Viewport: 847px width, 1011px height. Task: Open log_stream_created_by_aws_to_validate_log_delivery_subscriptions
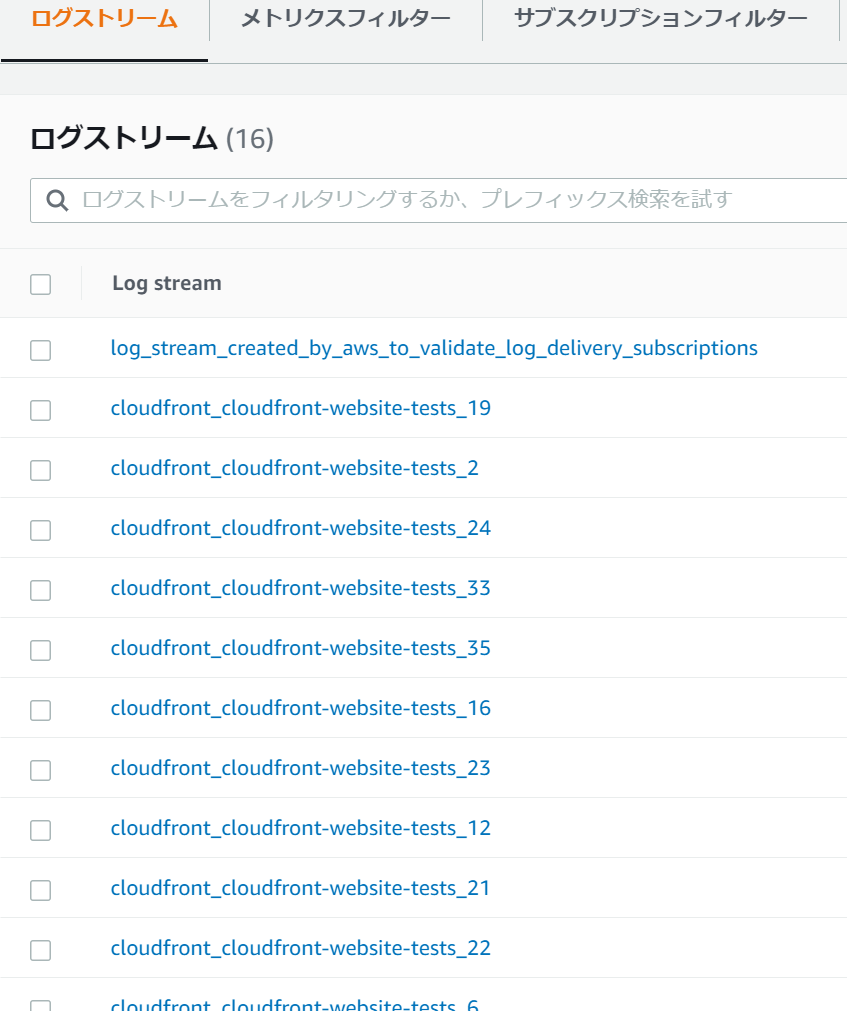pyautogui.click(x=434, y=348)
